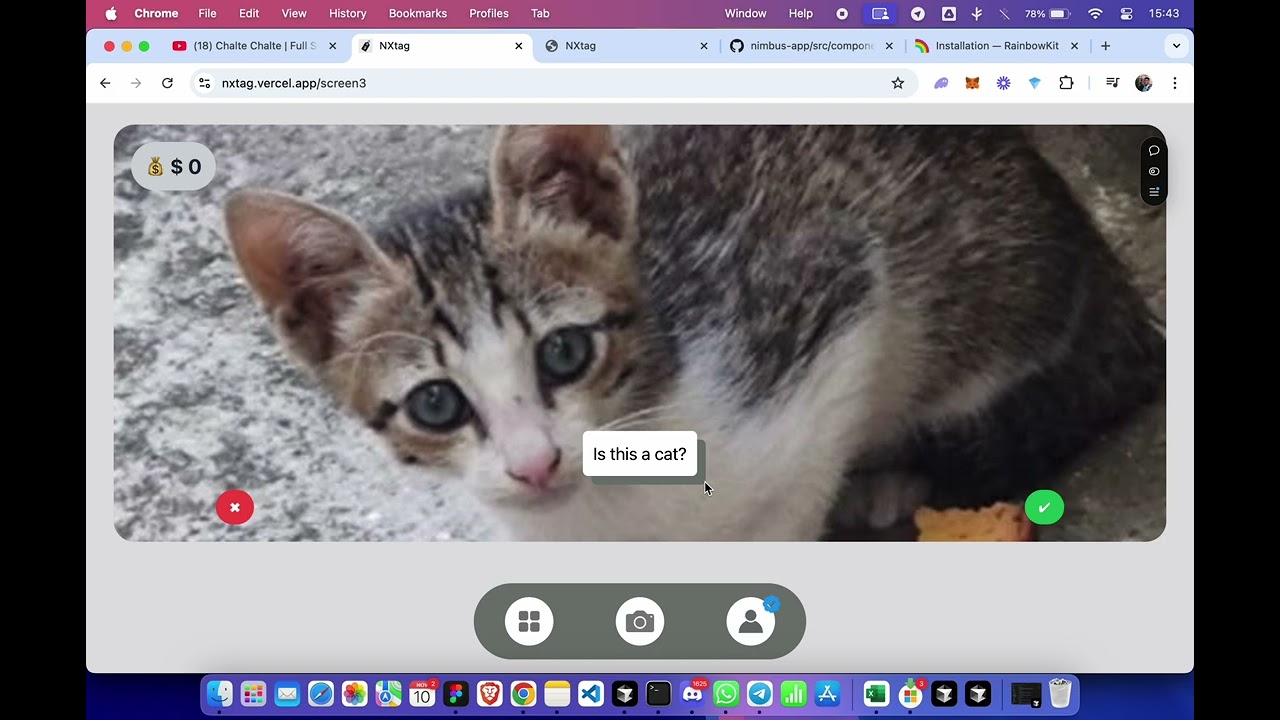Open Brave browser from the Dock
This screenshot has height=720, width=1280.
point(490,693)
